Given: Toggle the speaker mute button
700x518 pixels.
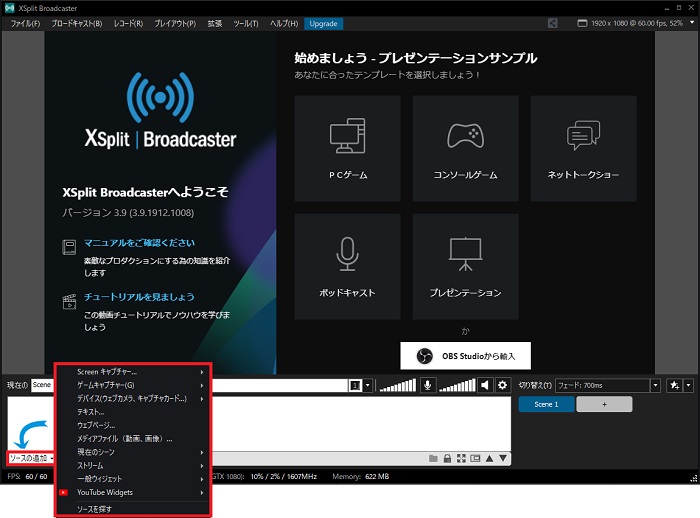Looking at the screenshot, I should [485, 385].
